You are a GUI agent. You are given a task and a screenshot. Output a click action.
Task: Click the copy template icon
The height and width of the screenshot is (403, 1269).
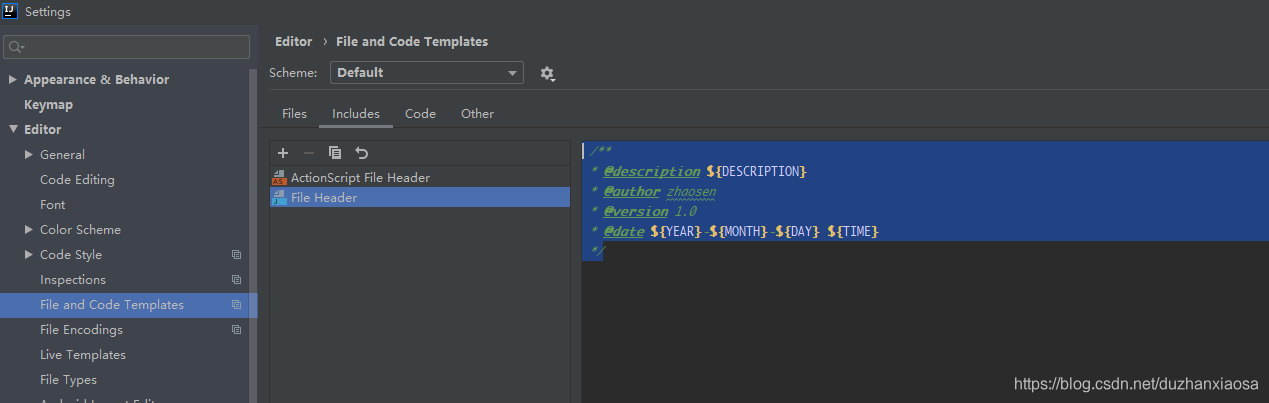[335, 153]
